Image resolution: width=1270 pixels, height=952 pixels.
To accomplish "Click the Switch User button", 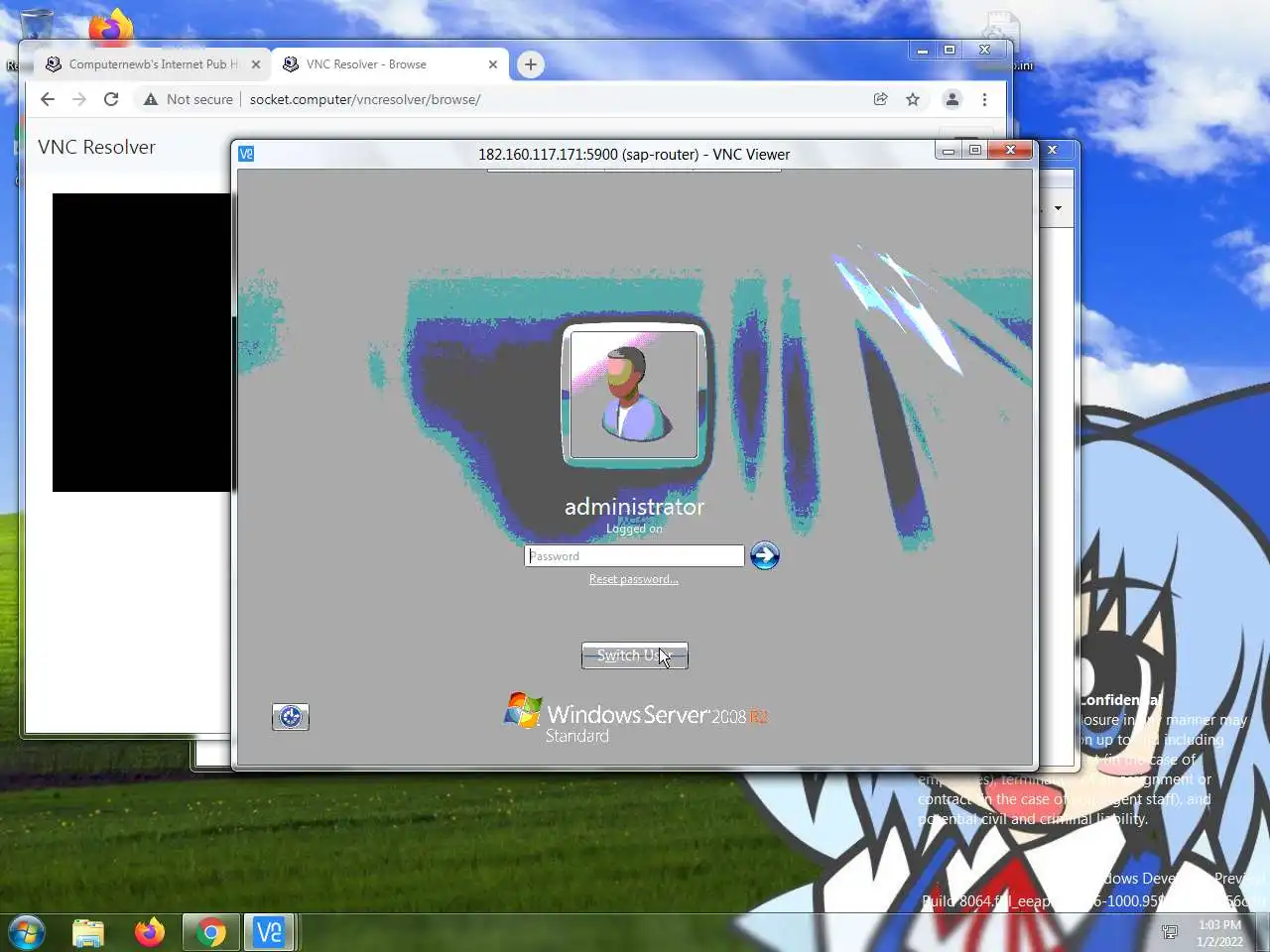I will point(634,655).
